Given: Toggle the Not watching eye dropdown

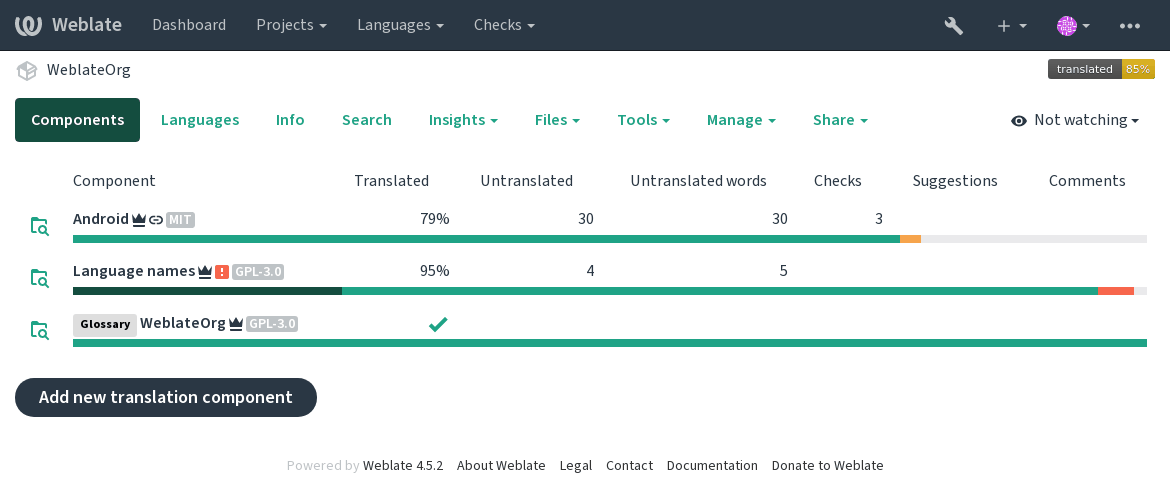Looking at the screenshot, I should (1075, 120).
